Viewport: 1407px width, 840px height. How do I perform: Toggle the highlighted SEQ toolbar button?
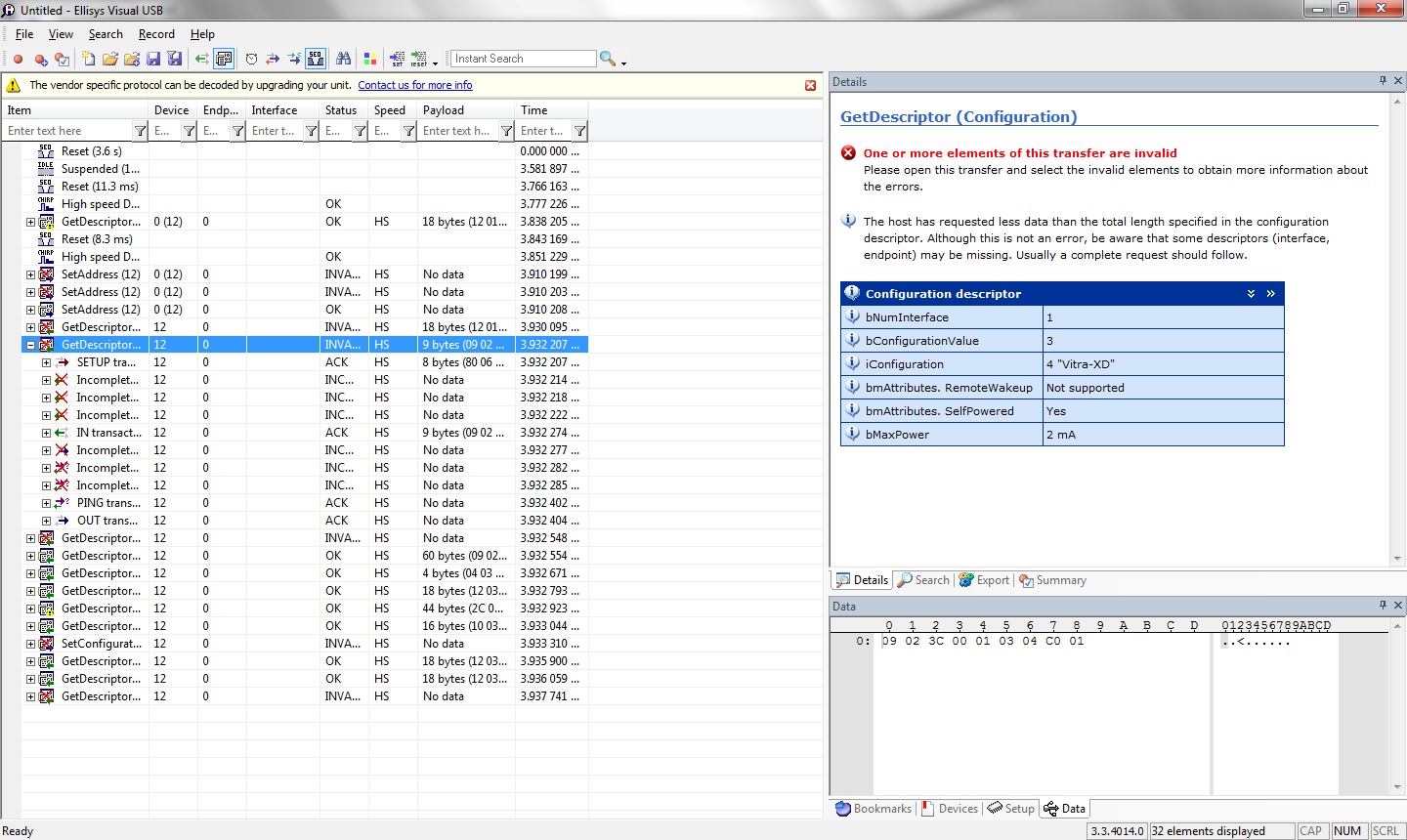(316, 60)
